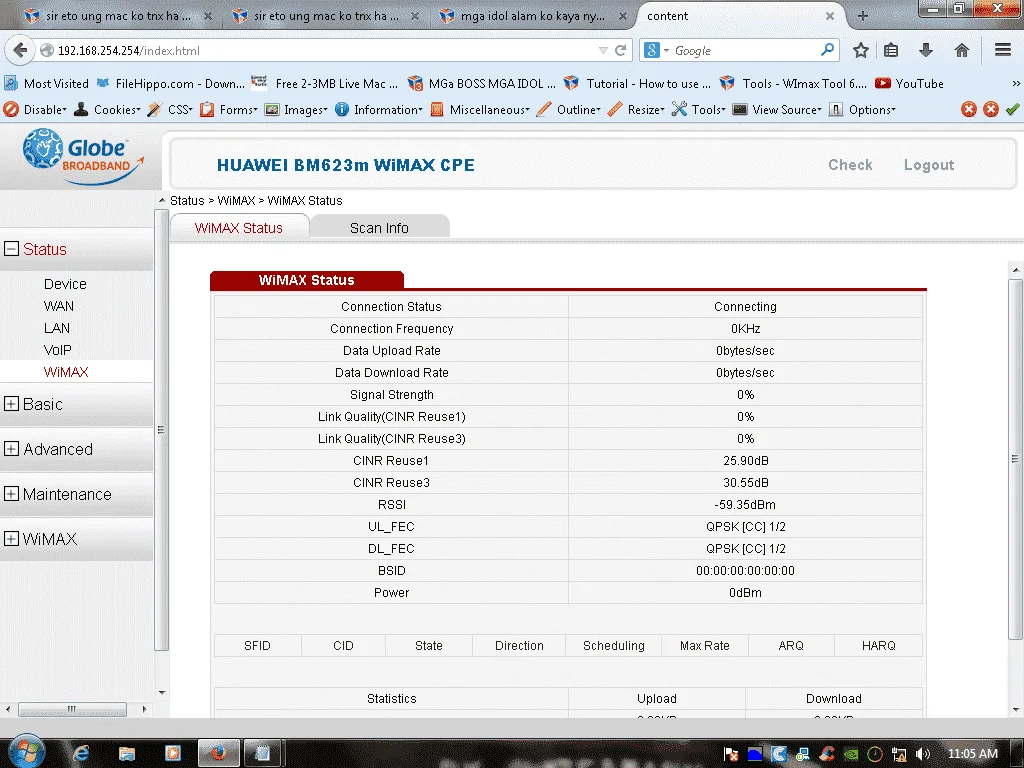Open a new tab with plus button
This screenshot has width=1024, height=768.
863,16
